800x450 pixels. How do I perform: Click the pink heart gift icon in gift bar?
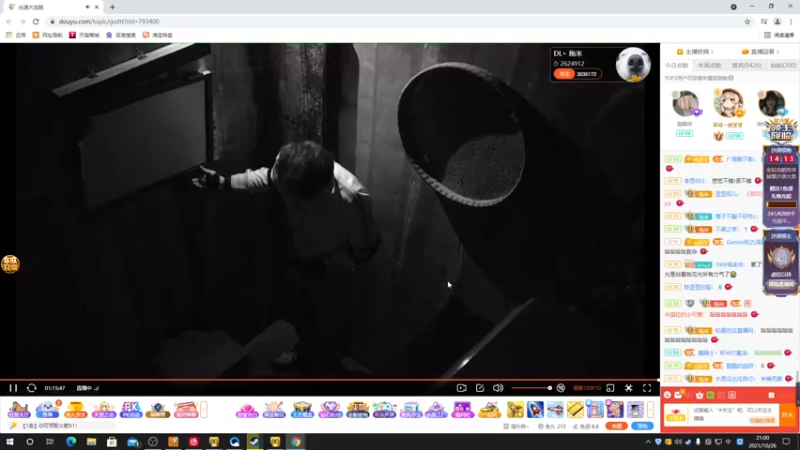[247, 410]
